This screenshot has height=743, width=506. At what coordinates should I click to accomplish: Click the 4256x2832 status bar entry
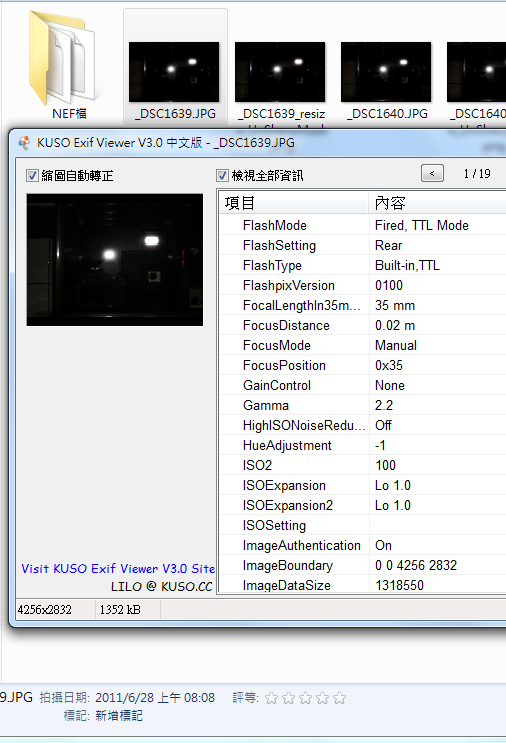(x=45, y=609)
